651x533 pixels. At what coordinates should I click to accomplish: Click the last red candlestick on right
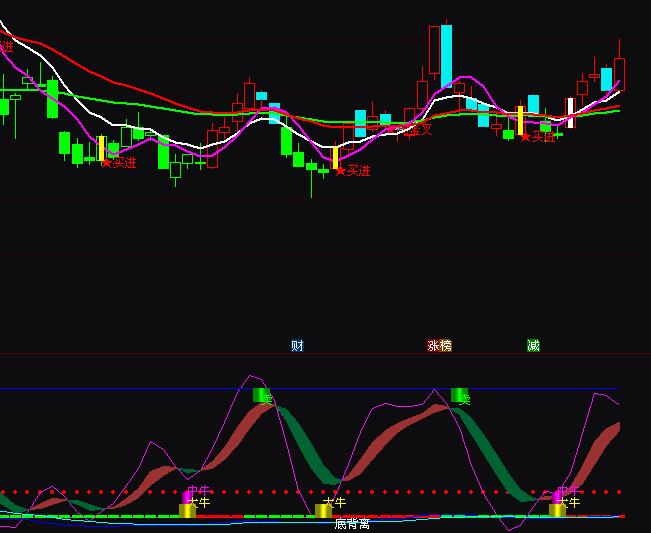click(620, 72)
